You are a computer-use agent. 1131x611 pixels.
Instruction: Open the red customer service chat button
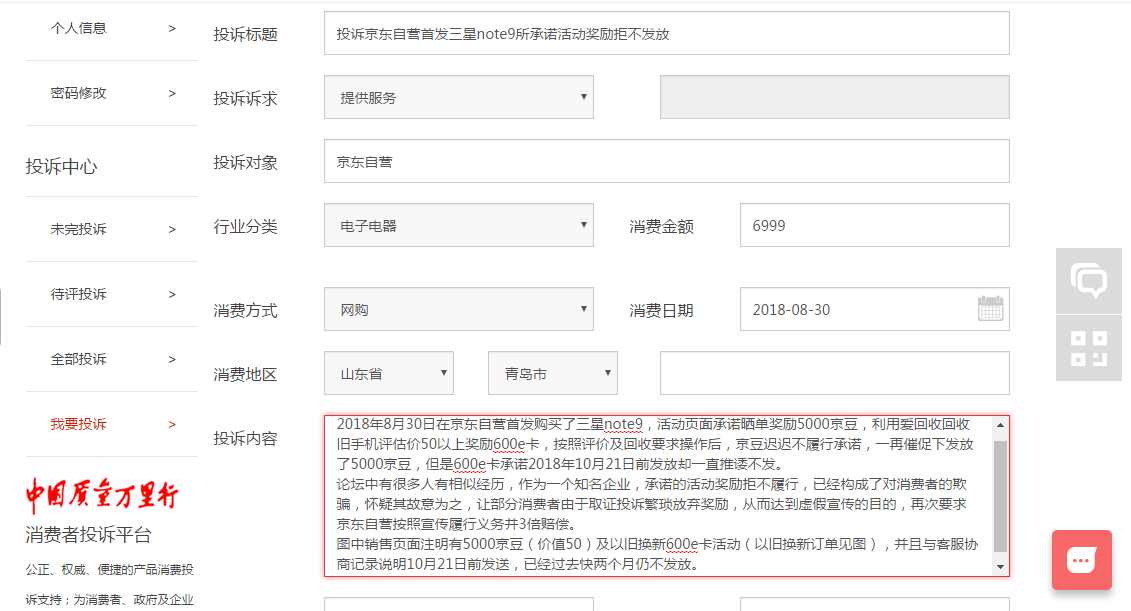click(1081, 560)
